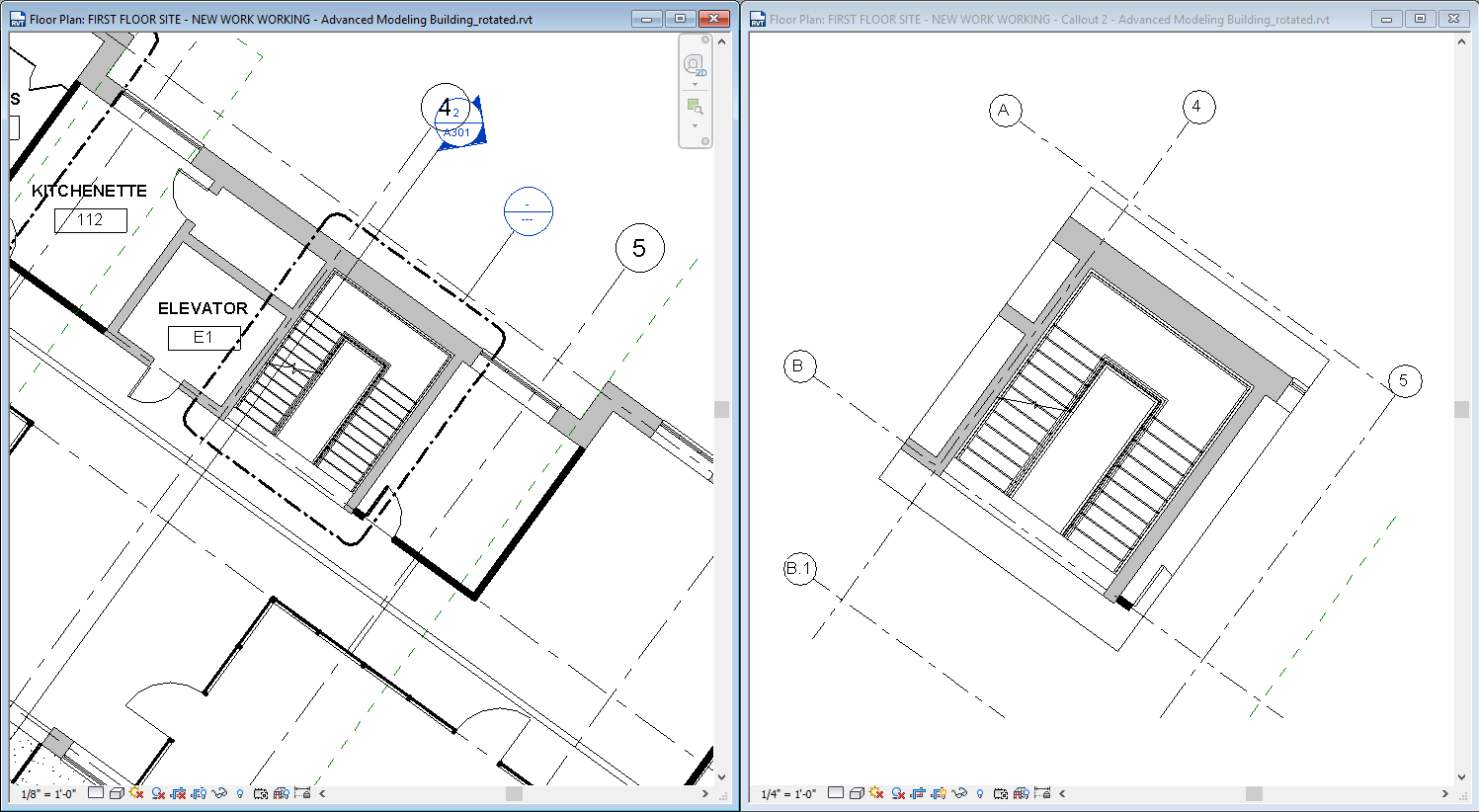Screen dimensions: 1479x812
Task: Open Temporary View Properties in Callout 2 window
Action: tap(1001, 793)
